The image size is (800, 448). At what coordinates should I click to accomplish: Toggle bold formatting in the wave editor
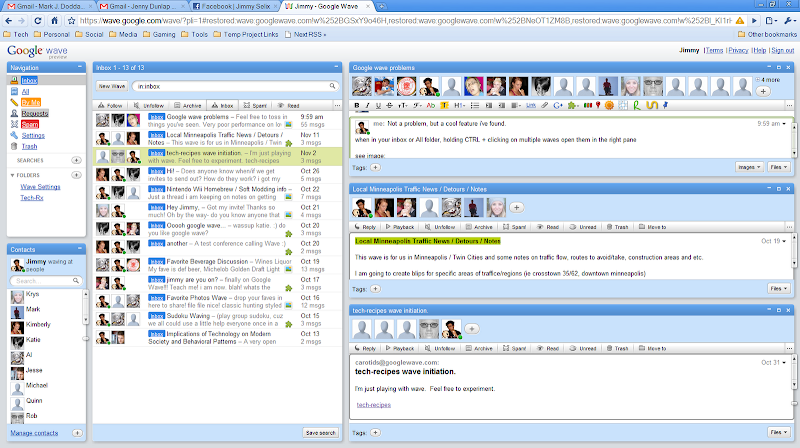(x=357, y=106)
